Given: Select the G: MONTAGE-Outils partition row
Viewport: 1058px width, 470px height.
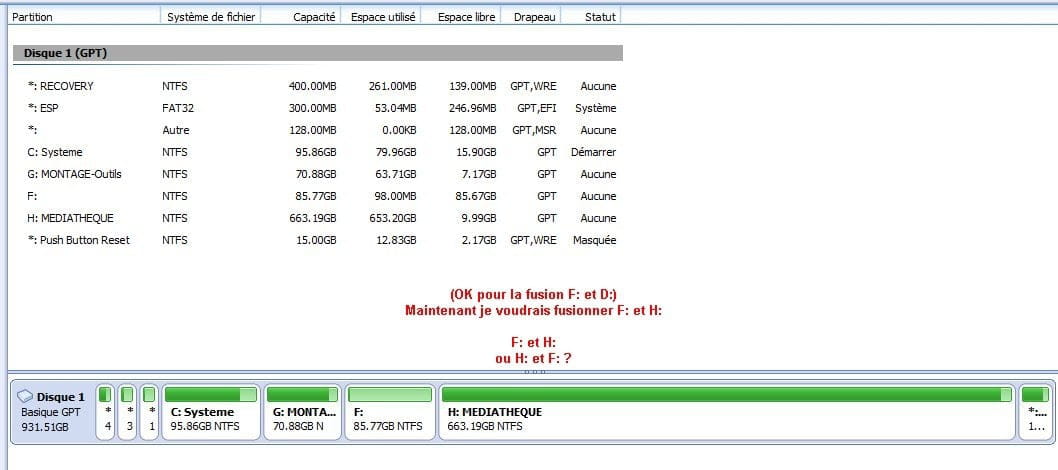Looking at the screenshot, I should (318, 174).
